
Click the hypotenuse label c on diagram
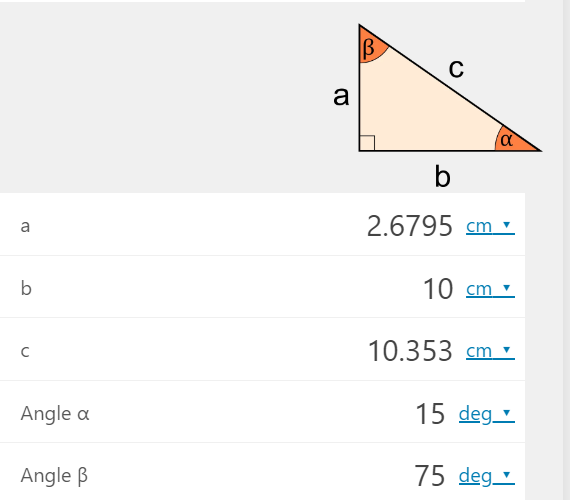456,68
